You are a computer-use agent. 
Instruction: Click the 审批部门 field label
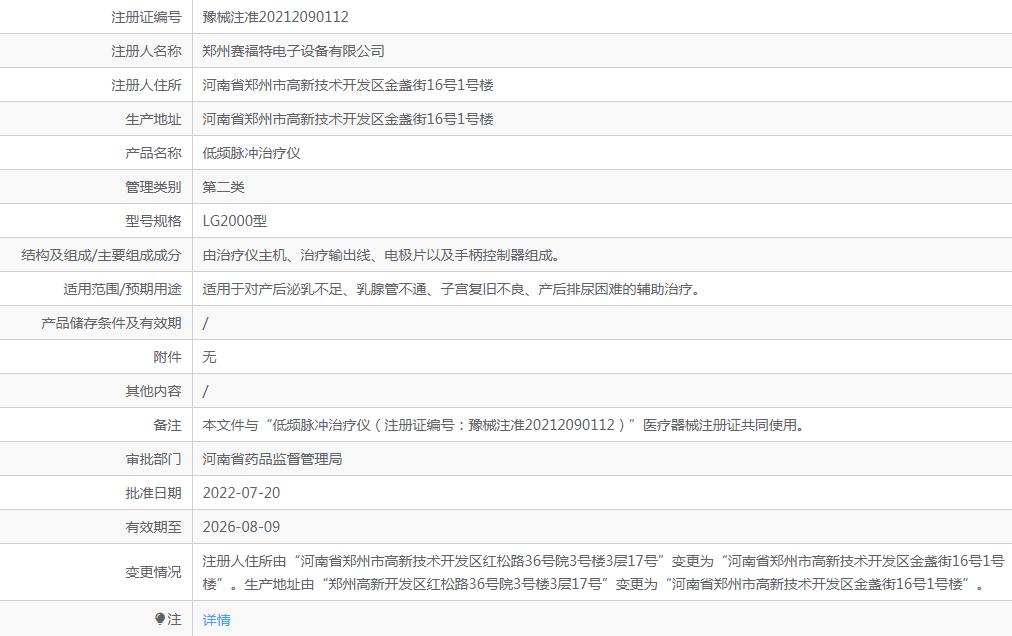153,459
